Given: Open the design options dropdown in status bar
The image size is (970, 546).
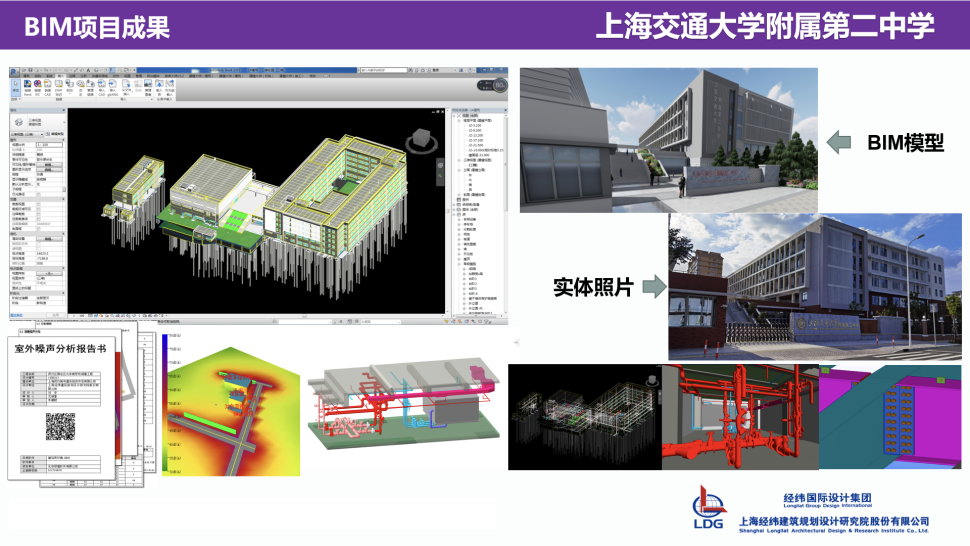Looking at the screenshot, I should click(380, 322).
